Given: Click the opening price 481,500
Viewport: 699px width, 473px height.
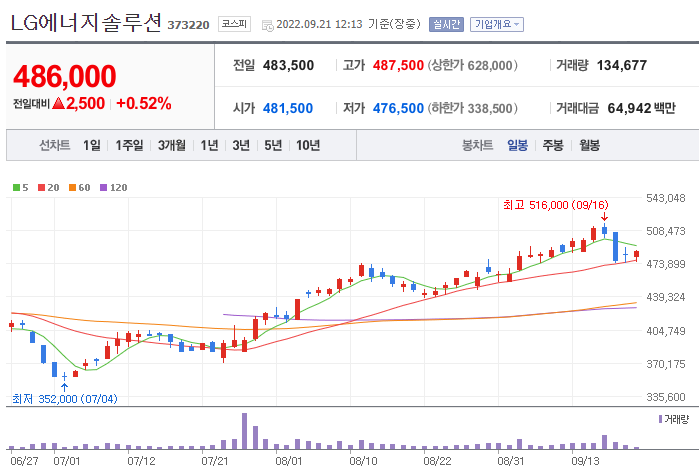Looking at the screenshot, I should 288,108.
